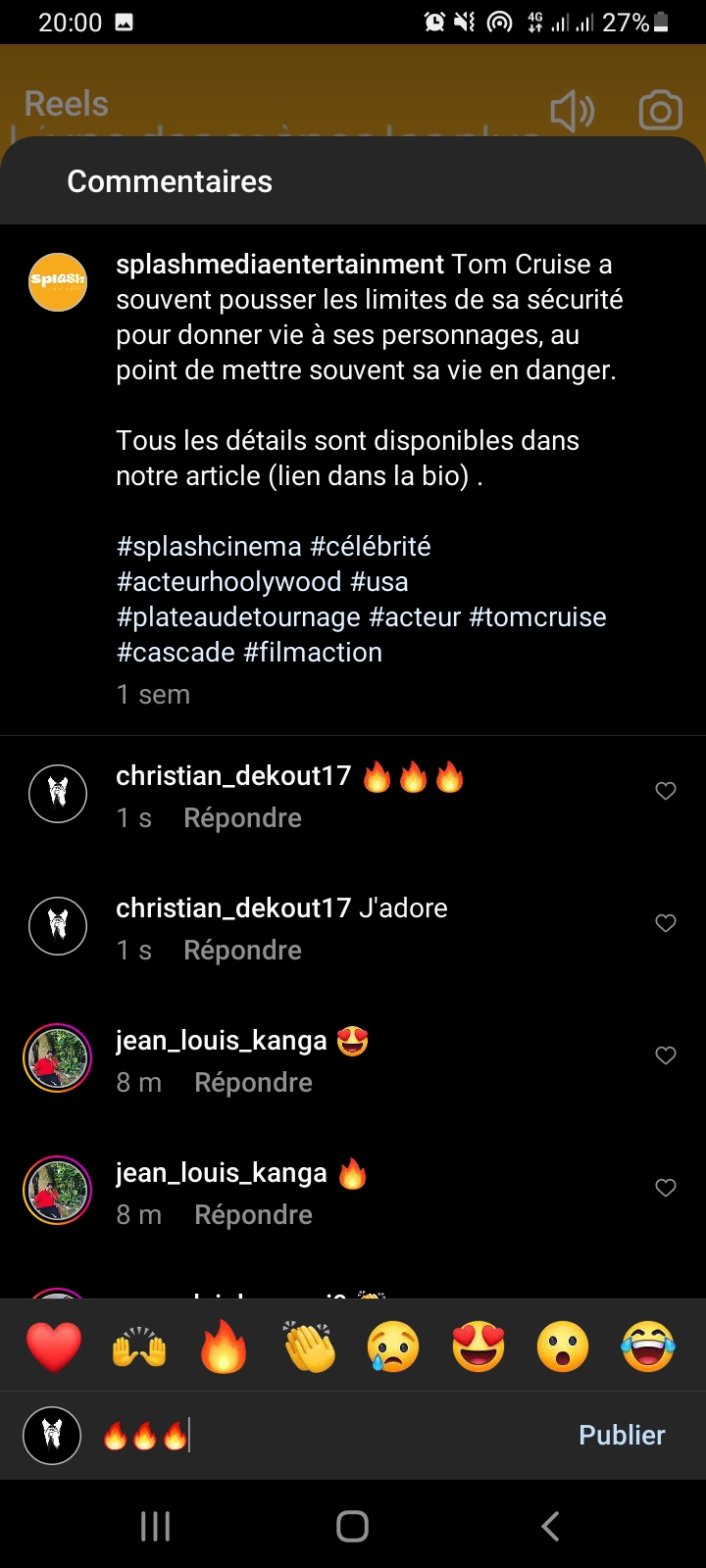
Task: Open the #tomcruise hashtag
Action: [537, 617]
